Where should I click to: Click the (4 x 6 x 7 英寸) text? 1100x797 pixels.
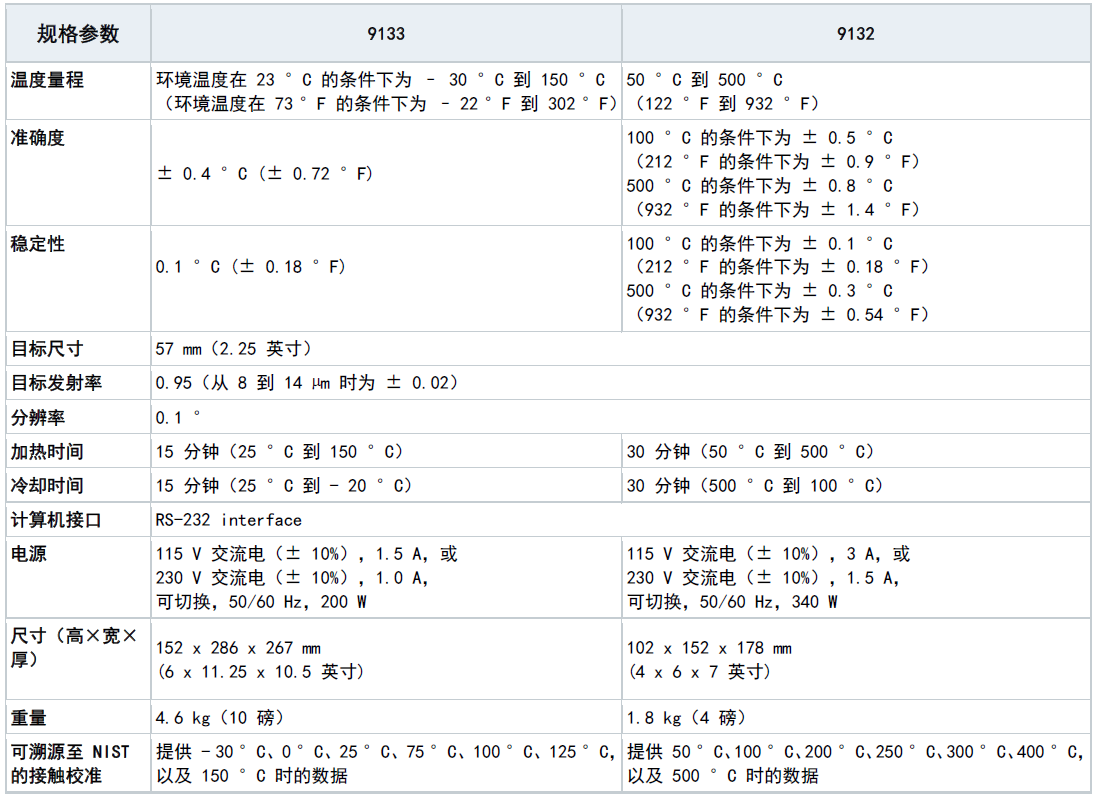point(700,672)
